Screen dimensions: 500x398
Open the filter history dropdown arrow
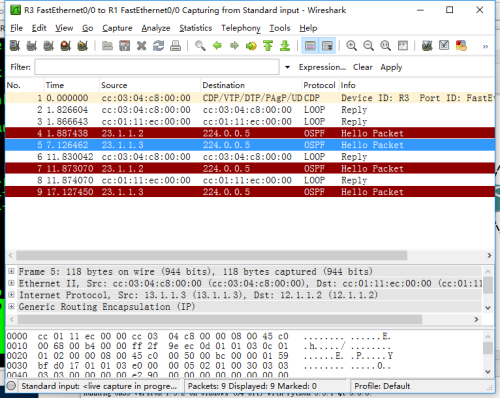[x=287, y=67]
